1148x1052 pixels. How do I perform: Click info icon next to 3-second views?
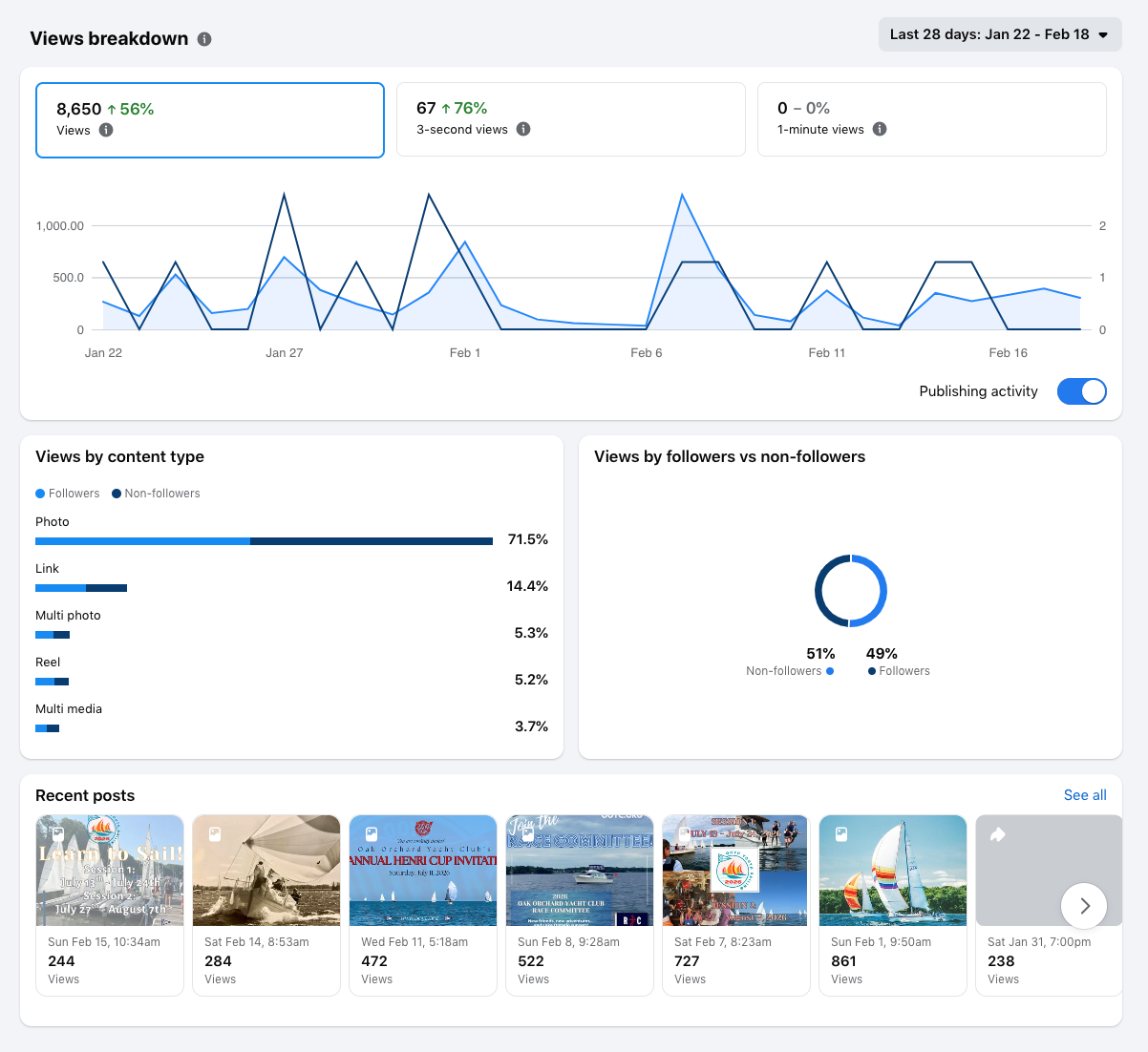click(x=523, y=129)
